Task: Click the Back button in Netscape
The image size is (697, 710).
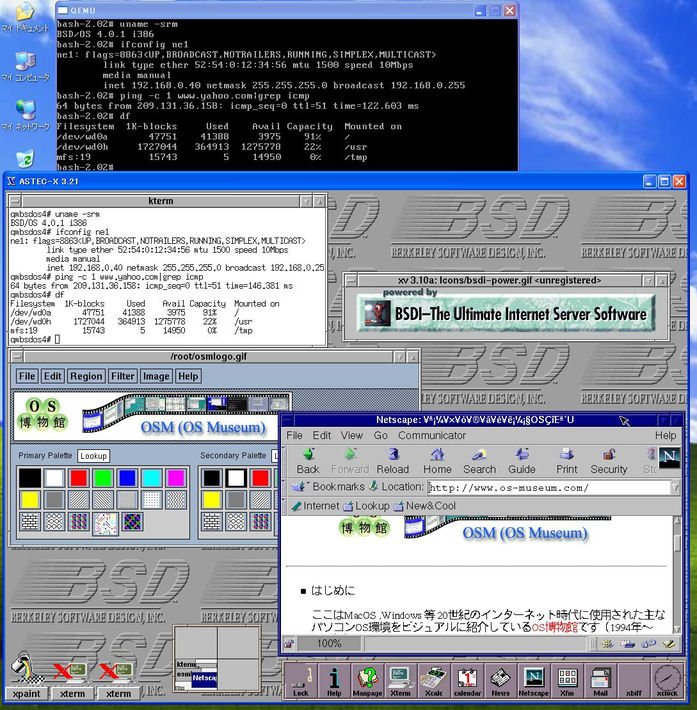Action: pos(308,461)
